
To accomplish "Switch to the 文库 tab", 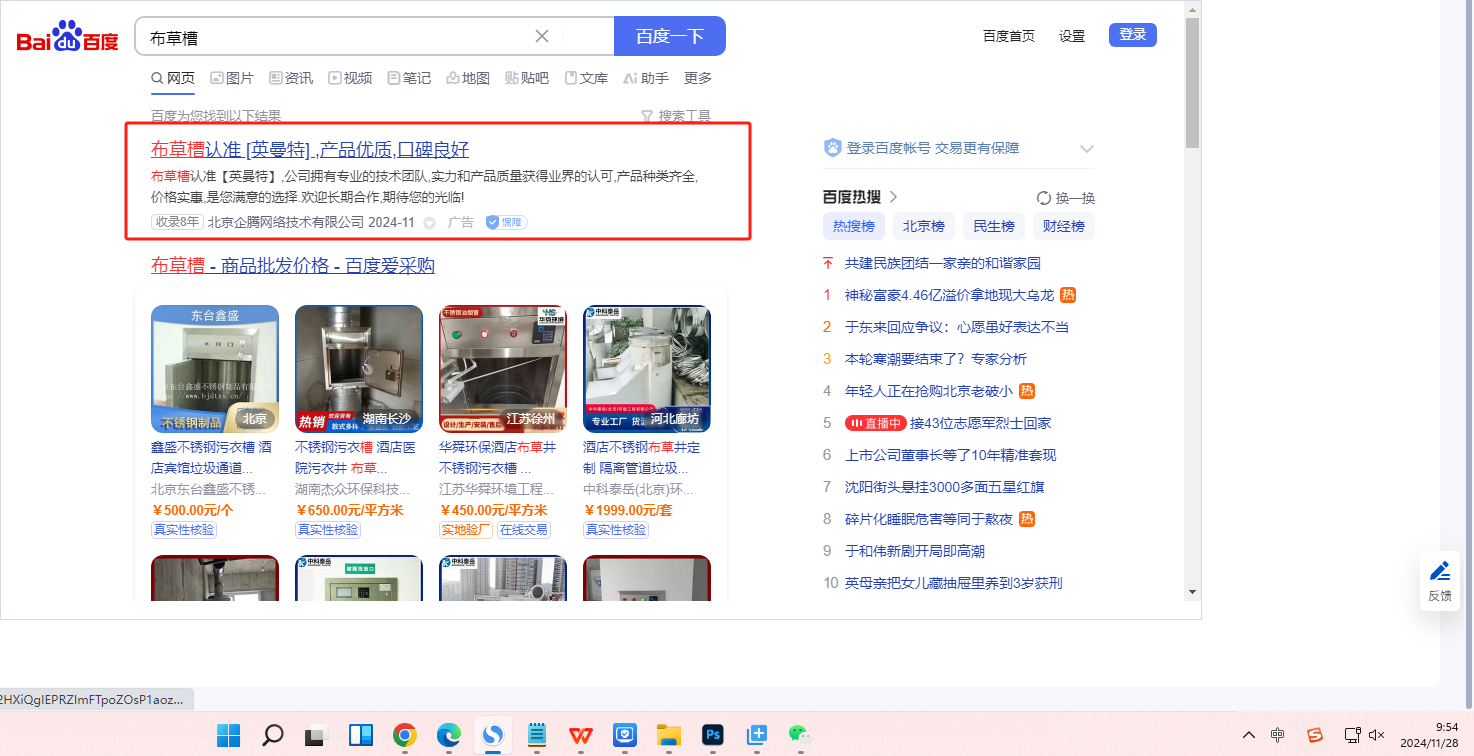I will (586, 78).
